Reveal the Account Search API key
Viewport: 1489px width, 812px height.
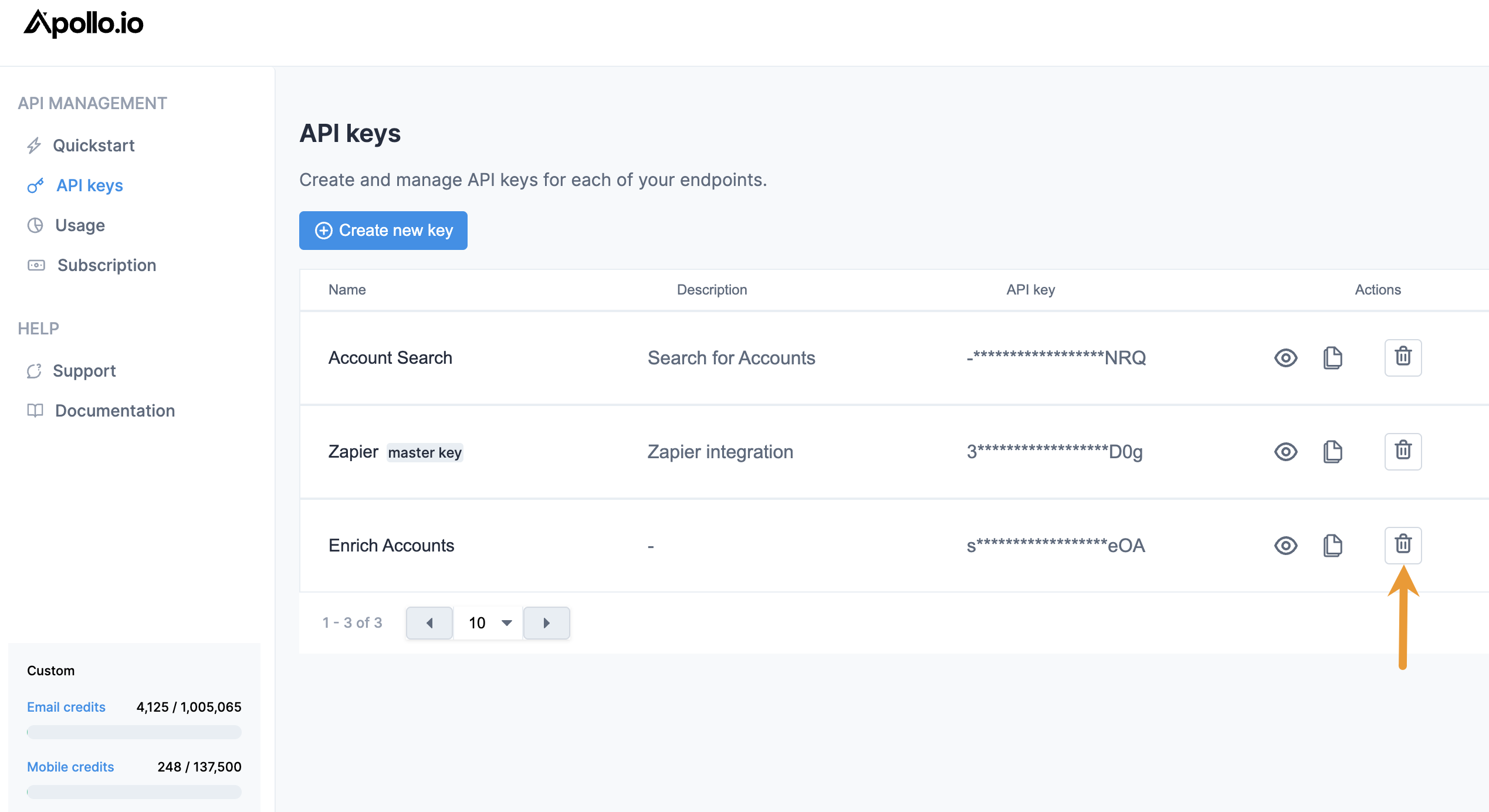click(x=1286, y=358)
